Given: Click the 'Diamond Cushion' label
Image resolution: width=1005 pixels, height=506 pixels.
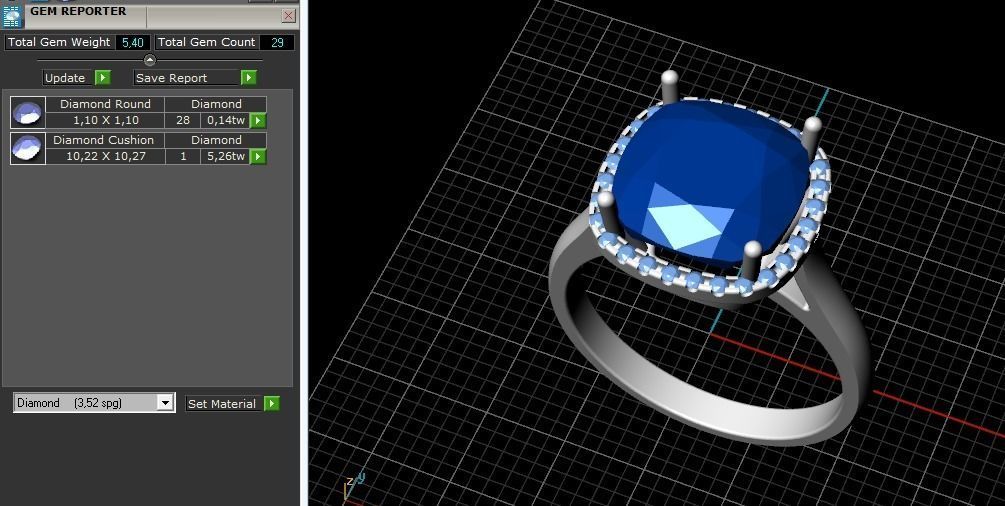Looking at the screenshot, I should pyautogui.click(x=104, y=140).
